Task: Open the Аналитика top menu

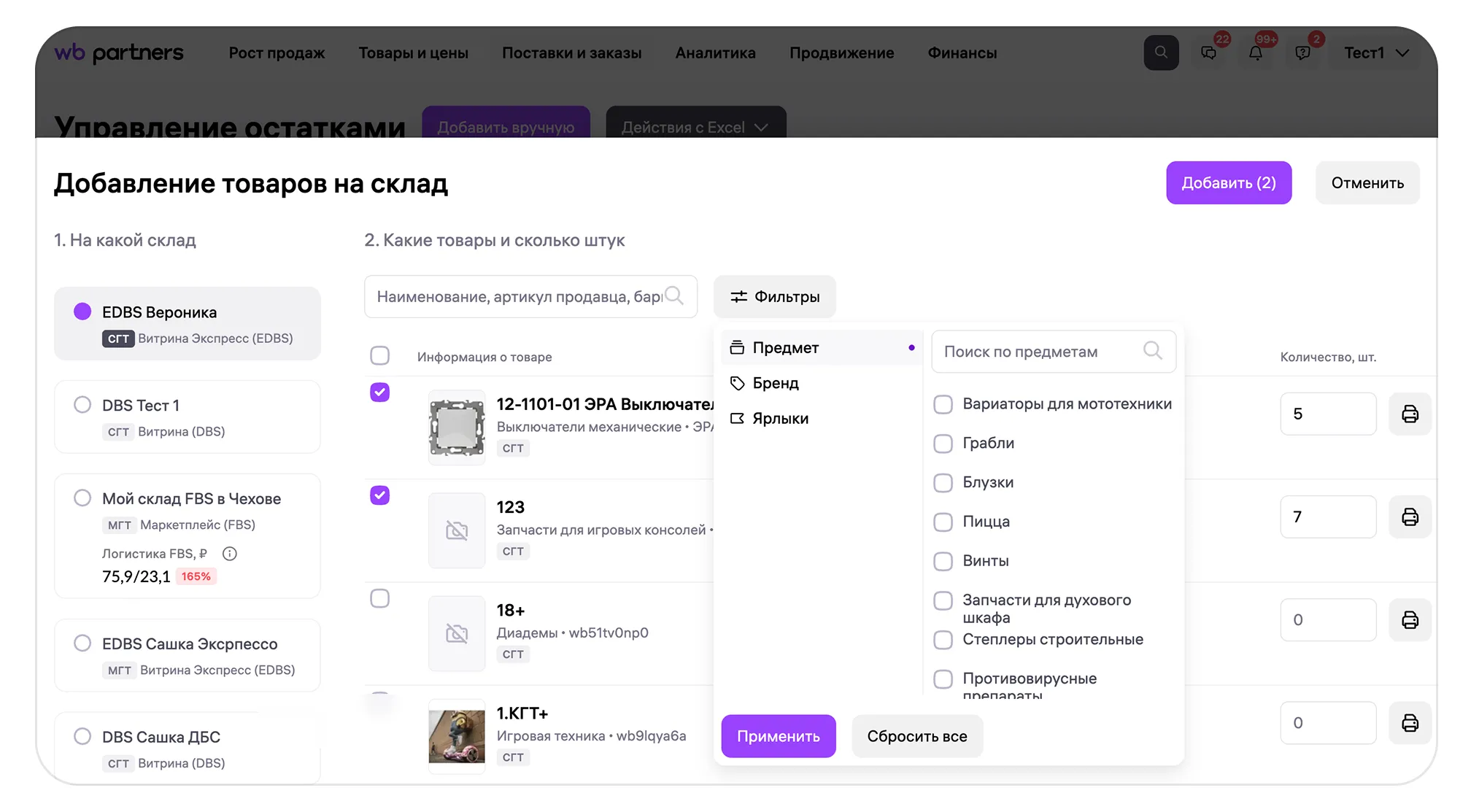Action: tap(715, 53)
